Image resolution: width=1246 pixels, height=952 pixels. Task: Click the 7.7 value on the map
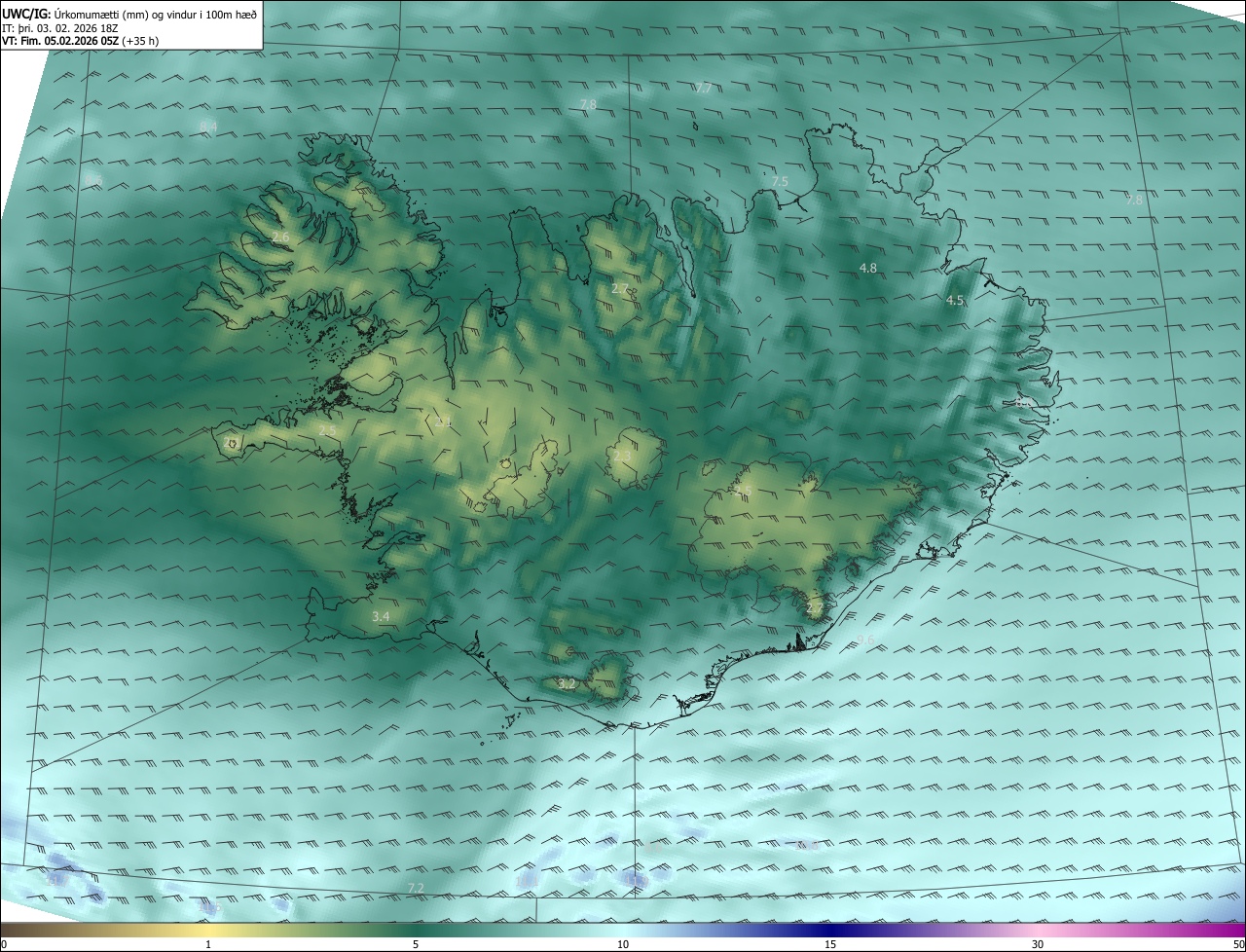tap(704, 88)
